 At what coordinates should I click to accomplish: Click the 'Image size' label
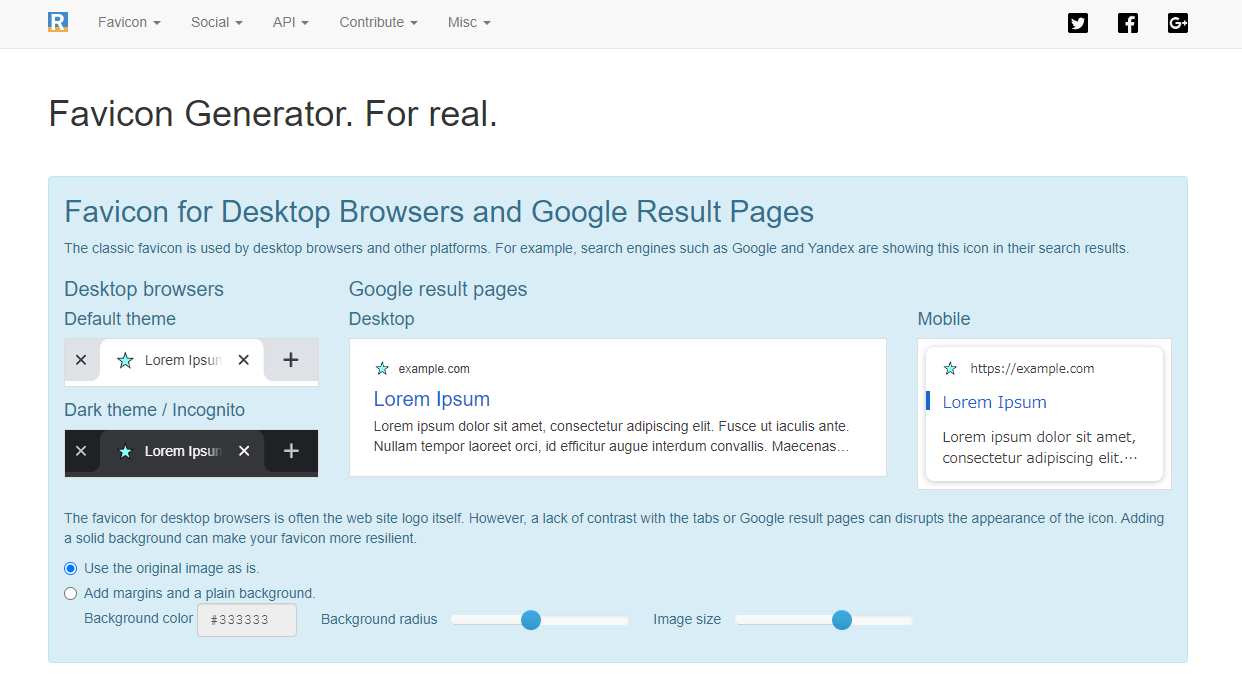[x=687, y=619]
